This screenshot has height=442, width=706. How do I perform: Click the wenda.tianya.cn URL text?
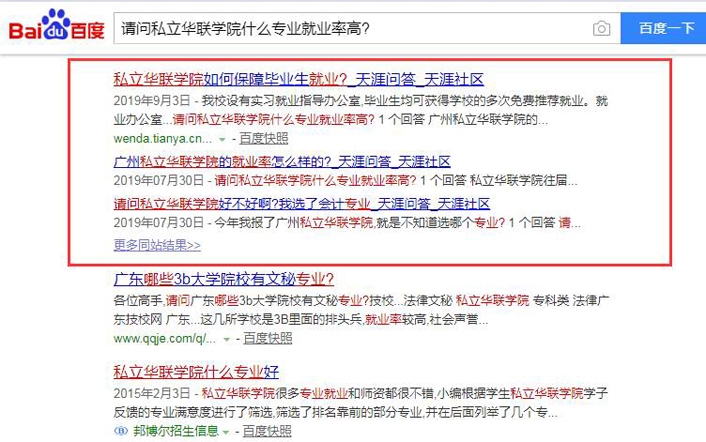[x=163, y=138]
